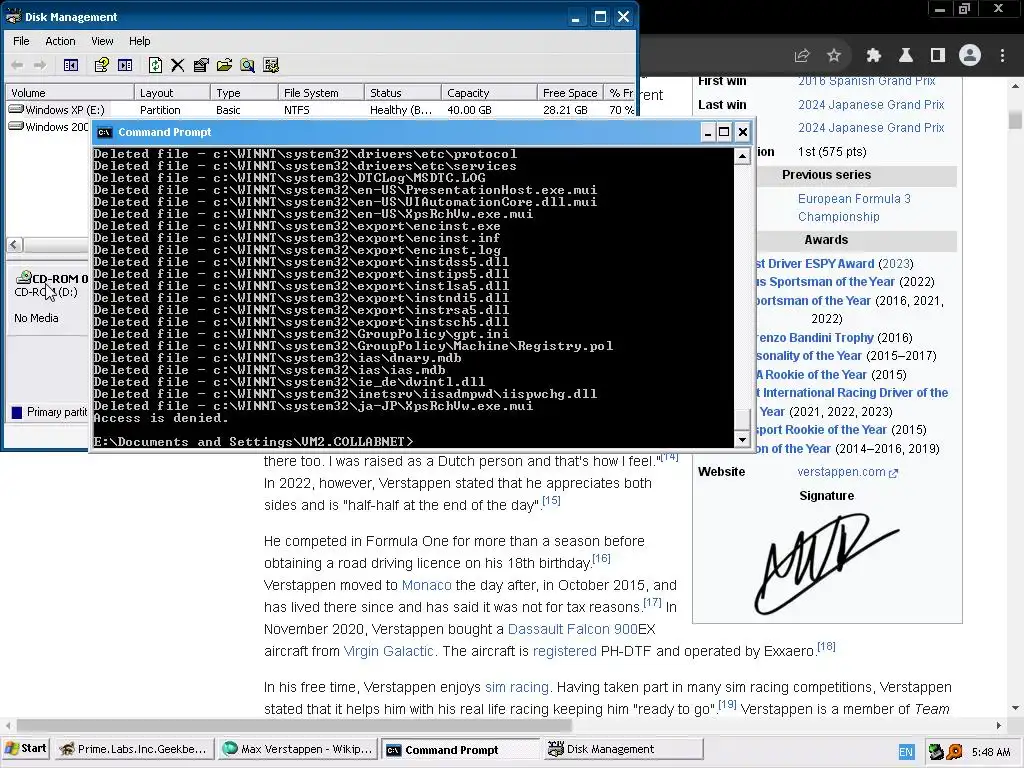This screenshot has width=1024, height=768.
Task: Click Command Prompt scrollbar down arrow
Action: point(742,440)
